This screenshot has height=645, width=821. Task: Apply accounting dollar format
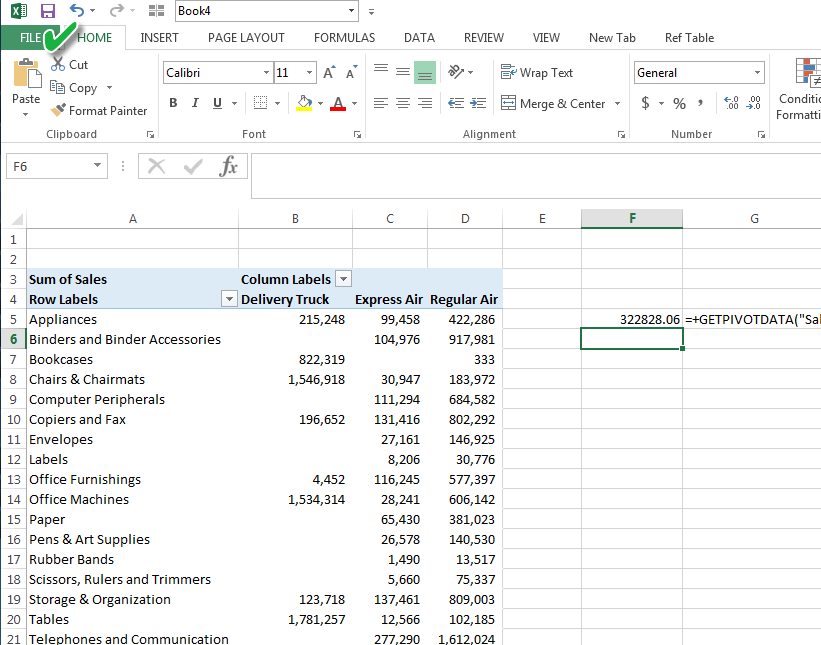(x=646, y=103)
